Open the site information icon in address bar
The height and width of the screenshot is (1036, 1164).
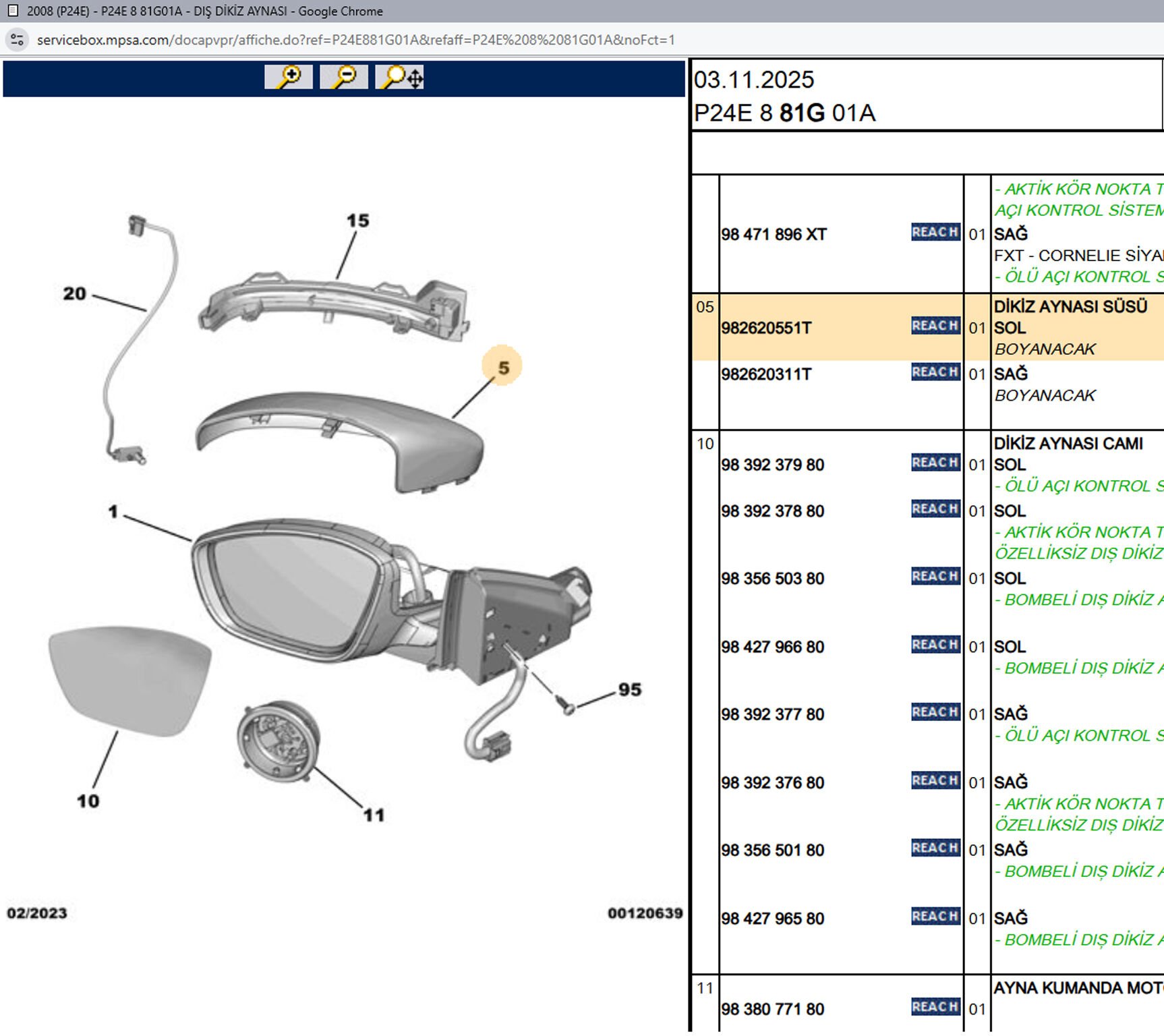pyautogui.click(x=18, y=40)
